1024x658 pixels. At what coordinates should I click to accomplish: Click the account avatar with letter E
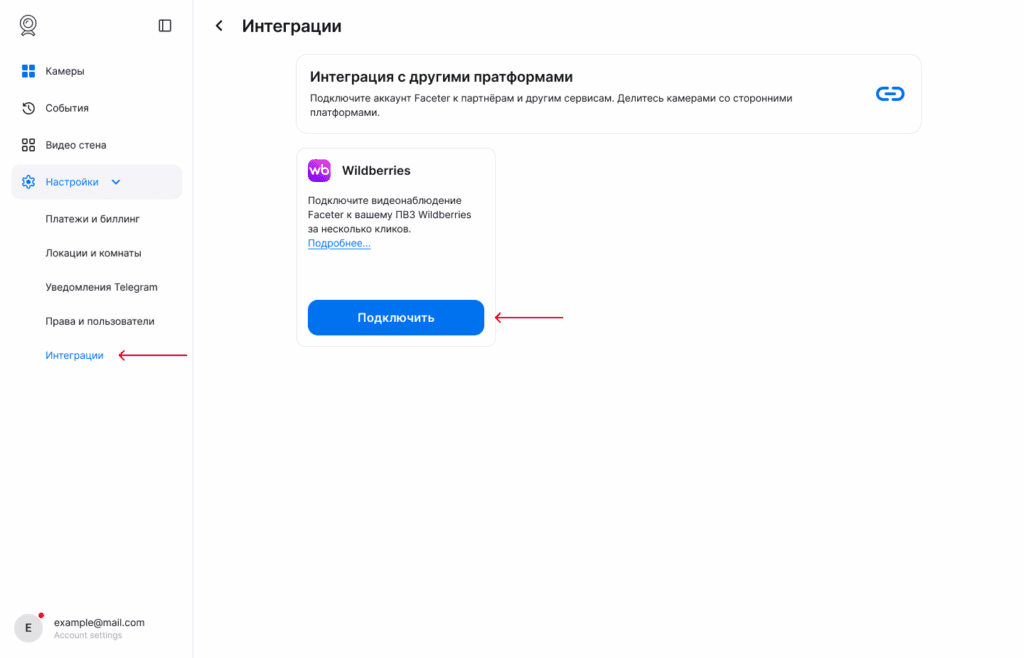28,627
